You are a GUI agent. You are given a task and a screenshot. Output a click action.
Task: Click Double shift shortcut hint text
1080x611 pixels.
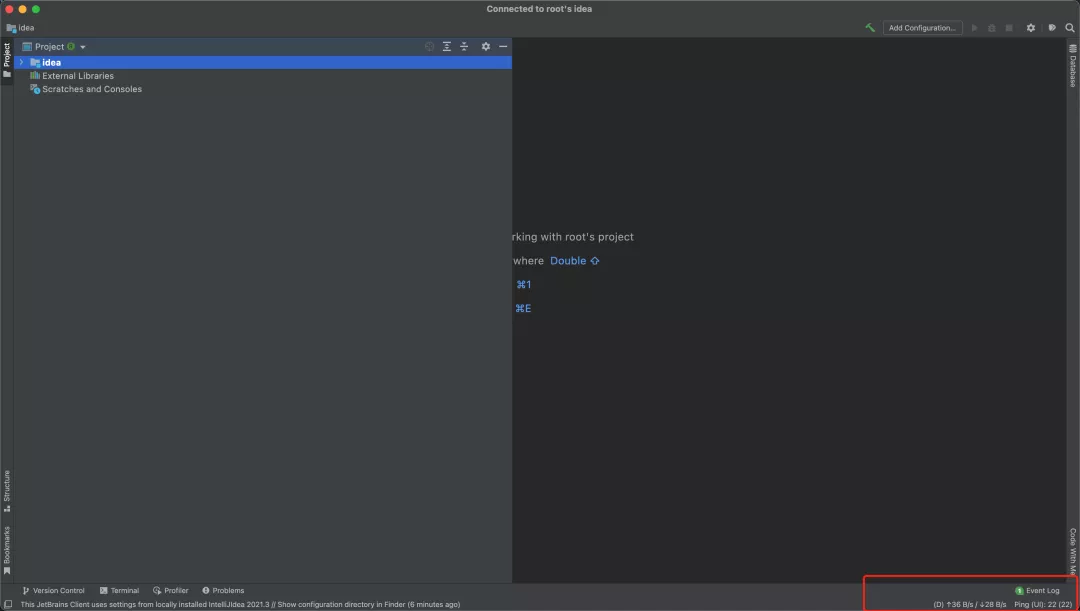pos(574,260)
